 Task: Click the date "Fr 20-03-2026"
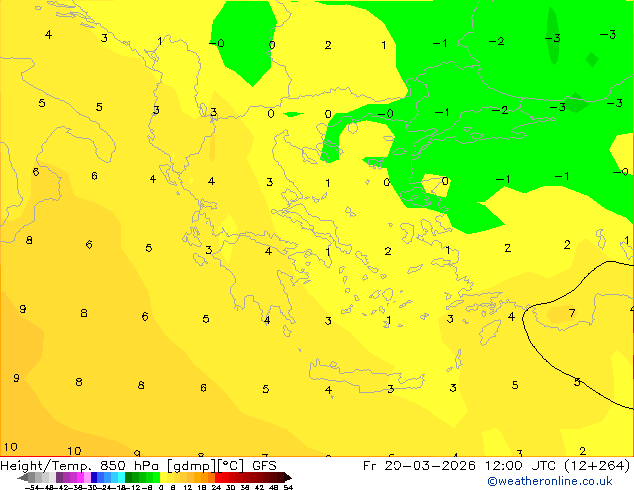point(419,466)
